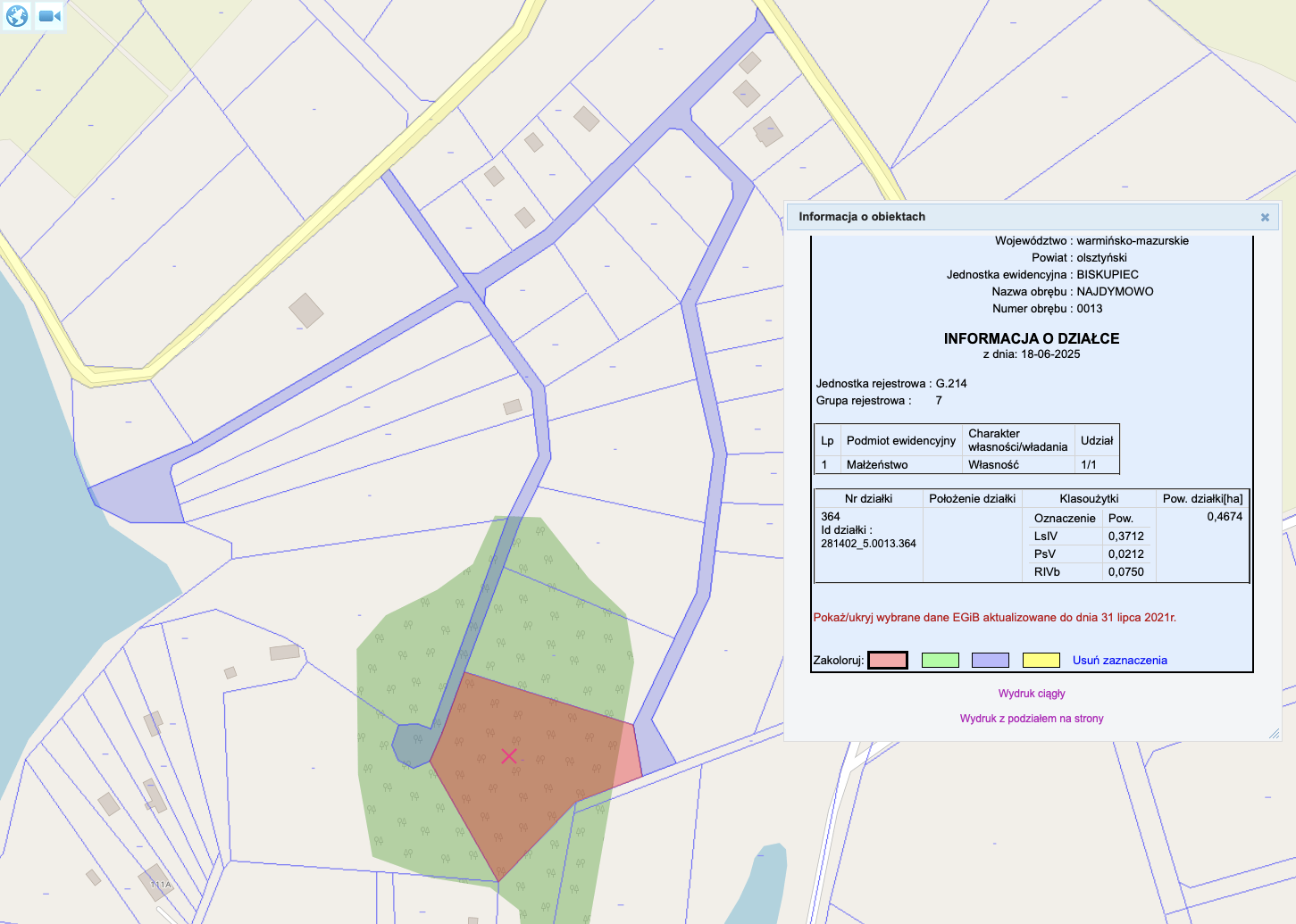Click the LsIV land class row
Screen dimensions: 1296x924
(x=1089, y=537)
